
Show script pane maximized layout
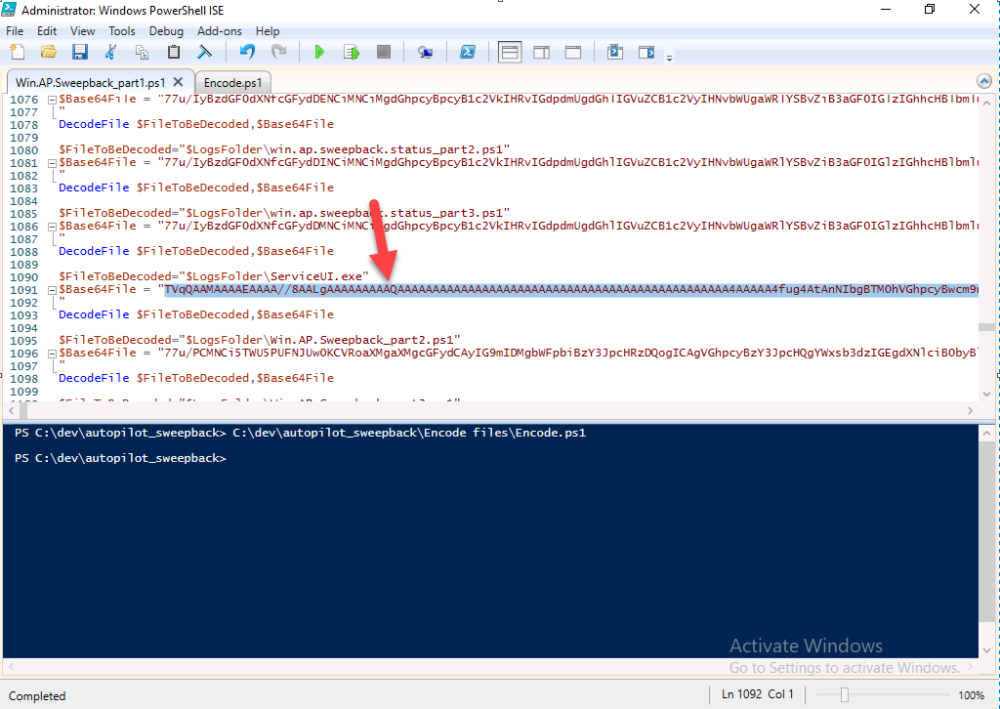573,52
